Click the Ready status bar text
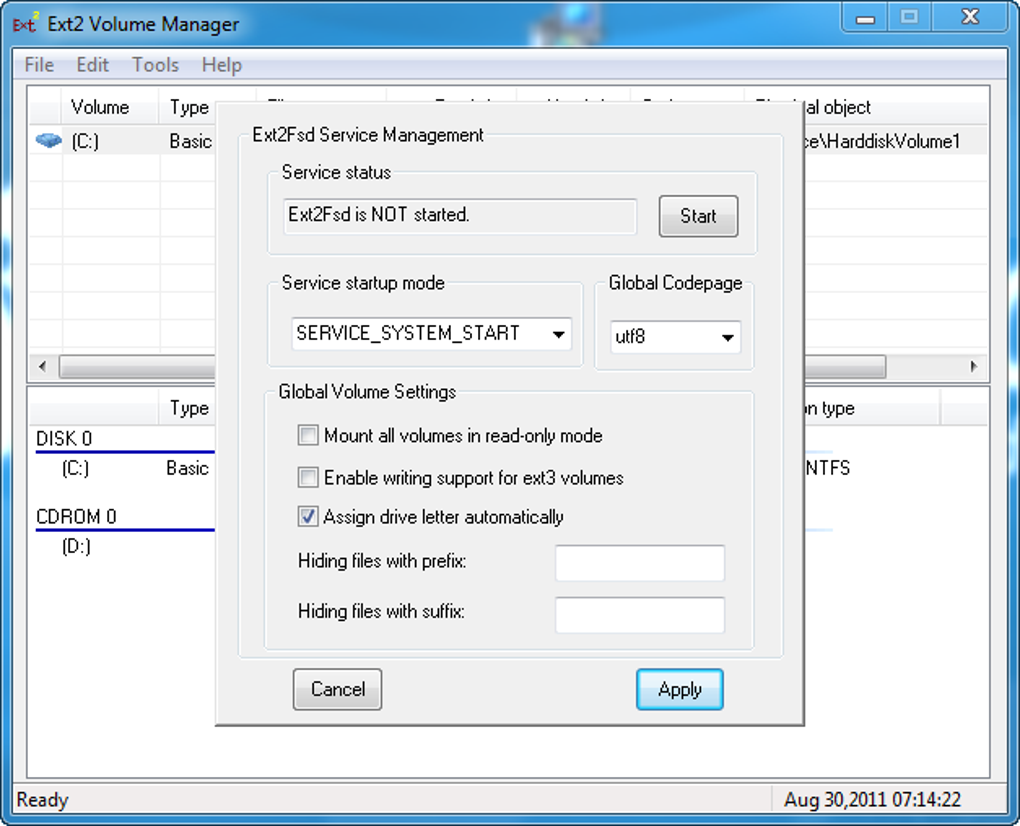Screen dimensions: 1020x826 [42, 799]
